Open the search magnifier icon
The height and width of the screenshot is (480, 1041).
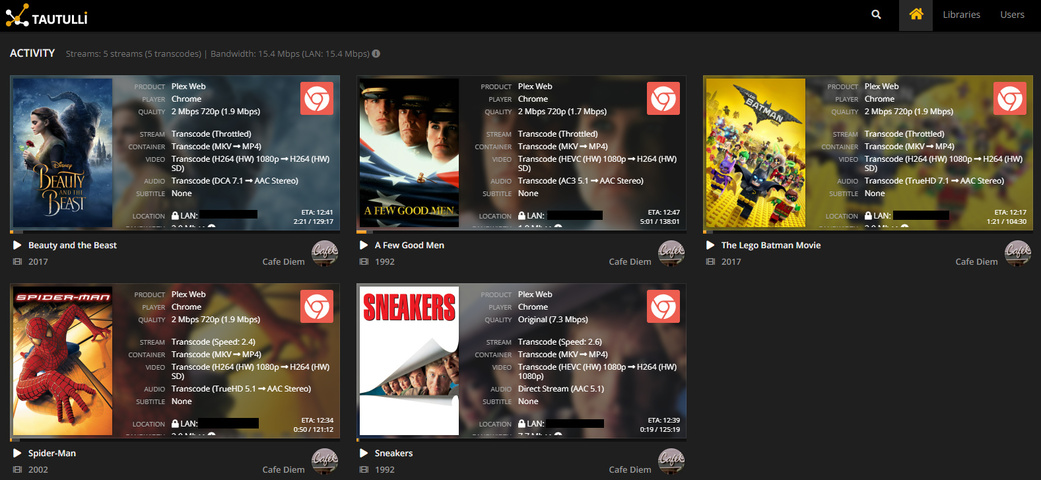876,15
